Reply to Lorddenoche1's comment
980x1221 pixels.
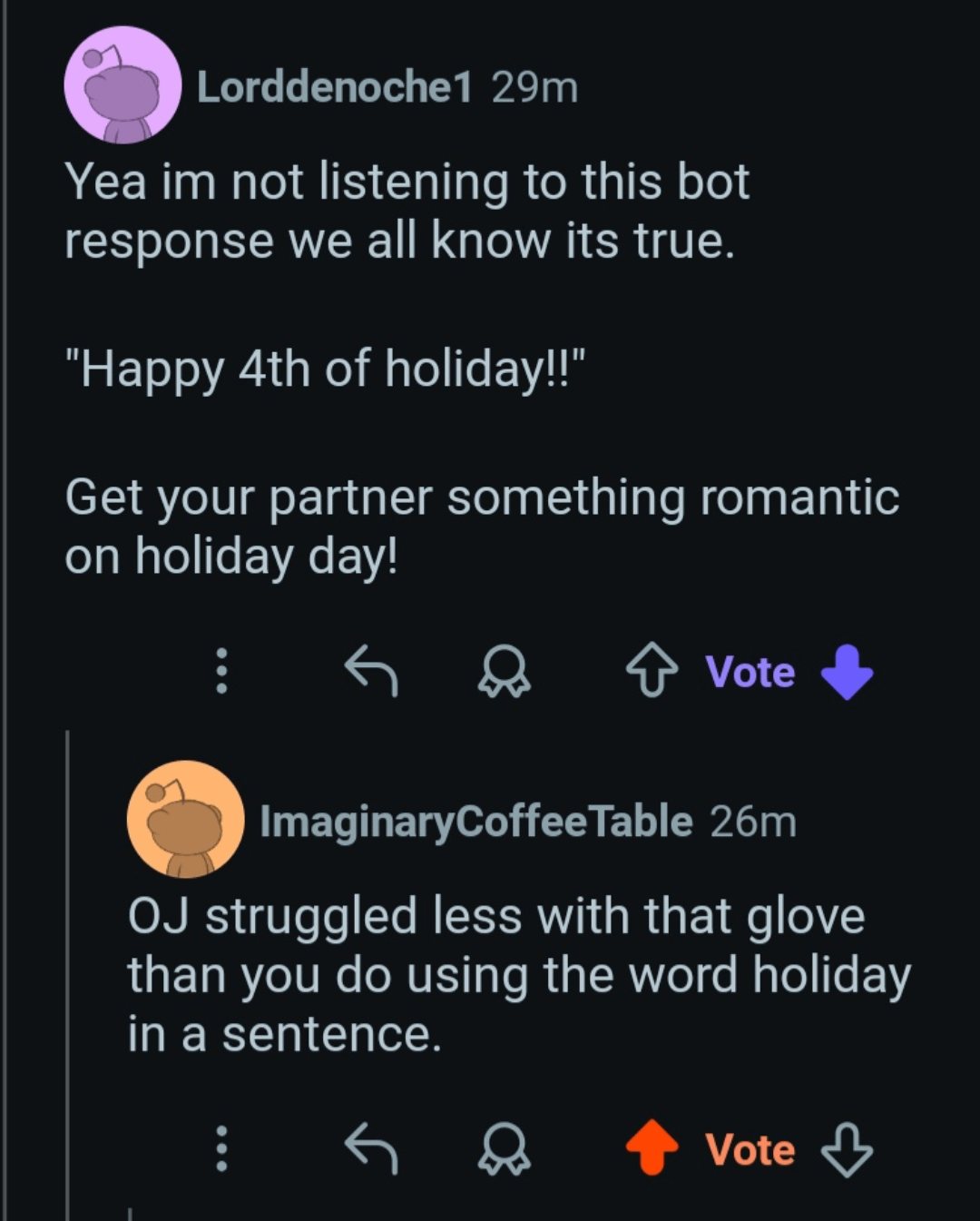[371, 671]
